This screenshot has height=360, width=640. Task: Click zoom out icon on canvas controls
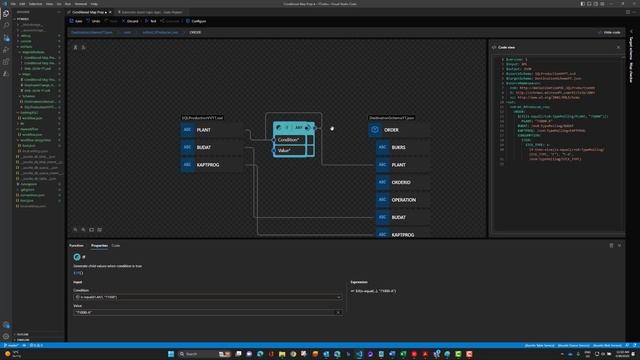(x=76, y=230)
